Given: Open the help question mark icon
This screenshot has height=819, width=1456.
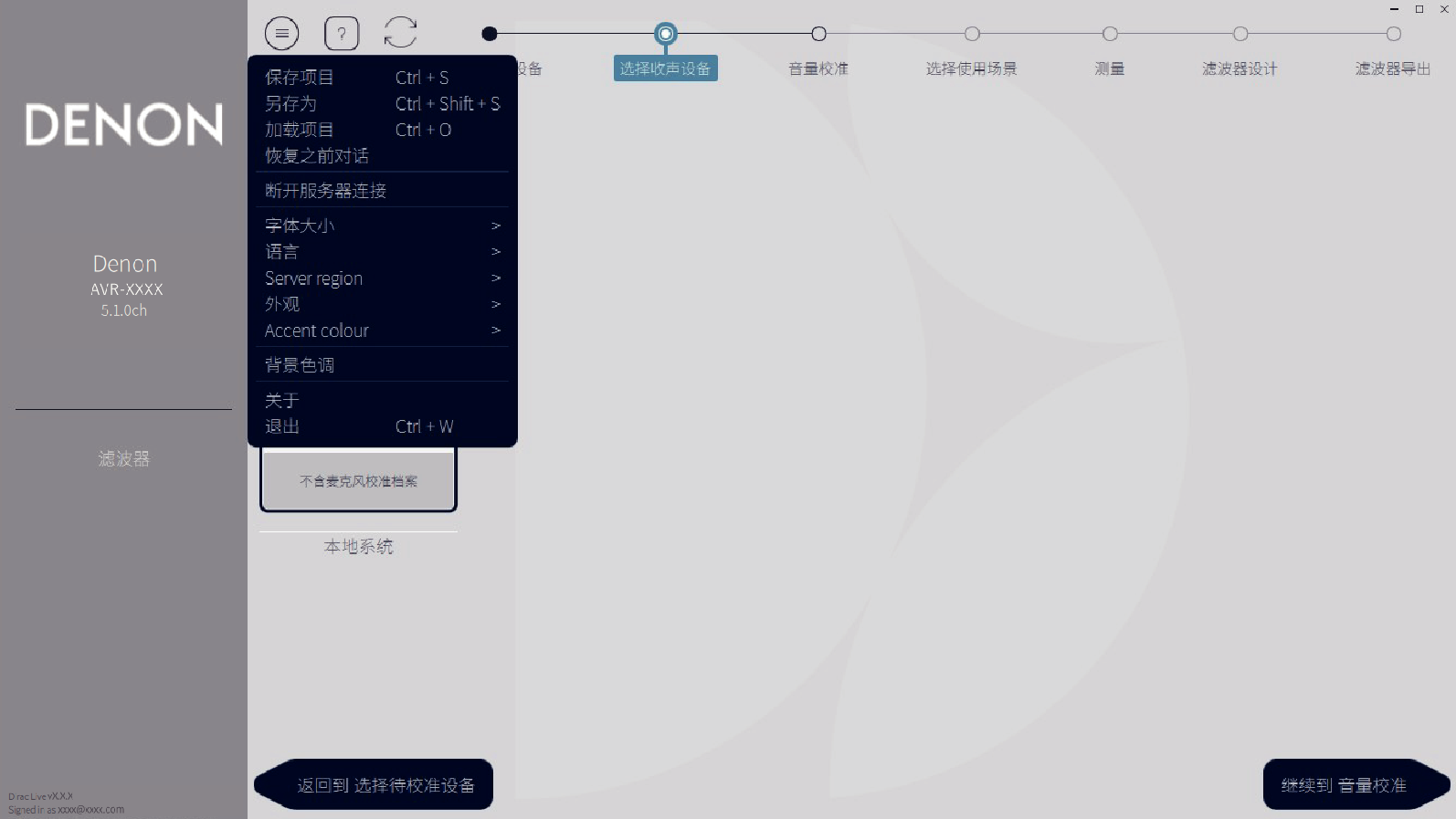Looking at the screenshot, I should [342, 34].
